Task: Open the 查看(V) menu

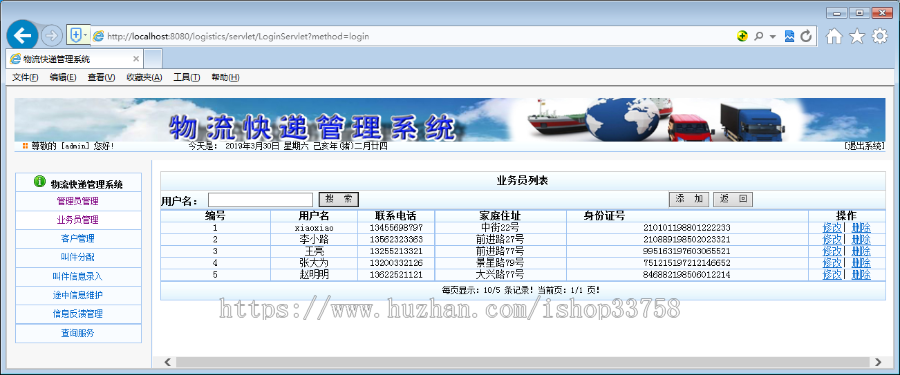Action: coord(101,78)
